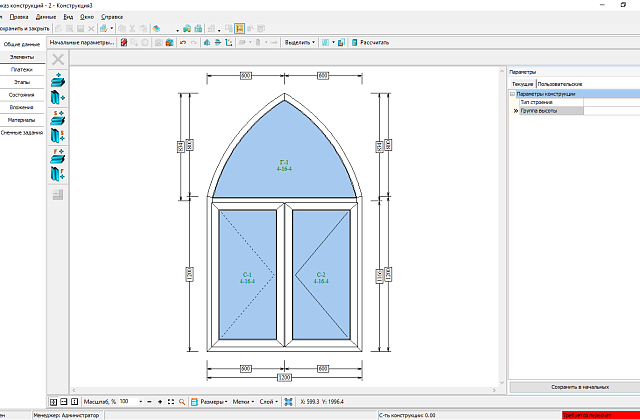Click the green package icon in top toolbar
This screenshot has width=640, height=420.
pos(198,29)
